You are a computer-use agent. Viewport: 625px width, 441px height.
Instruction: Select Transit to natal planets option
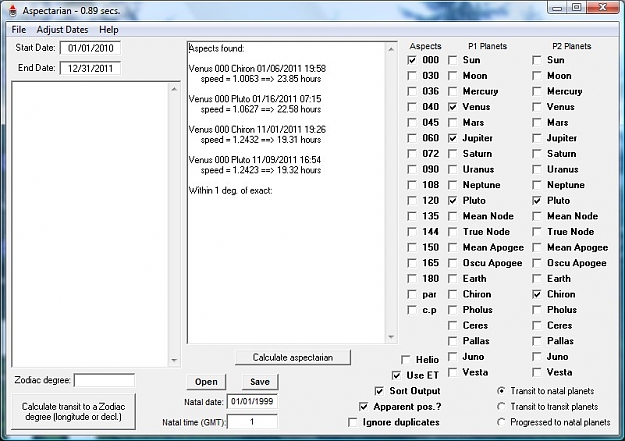click(x=501, y=391)
